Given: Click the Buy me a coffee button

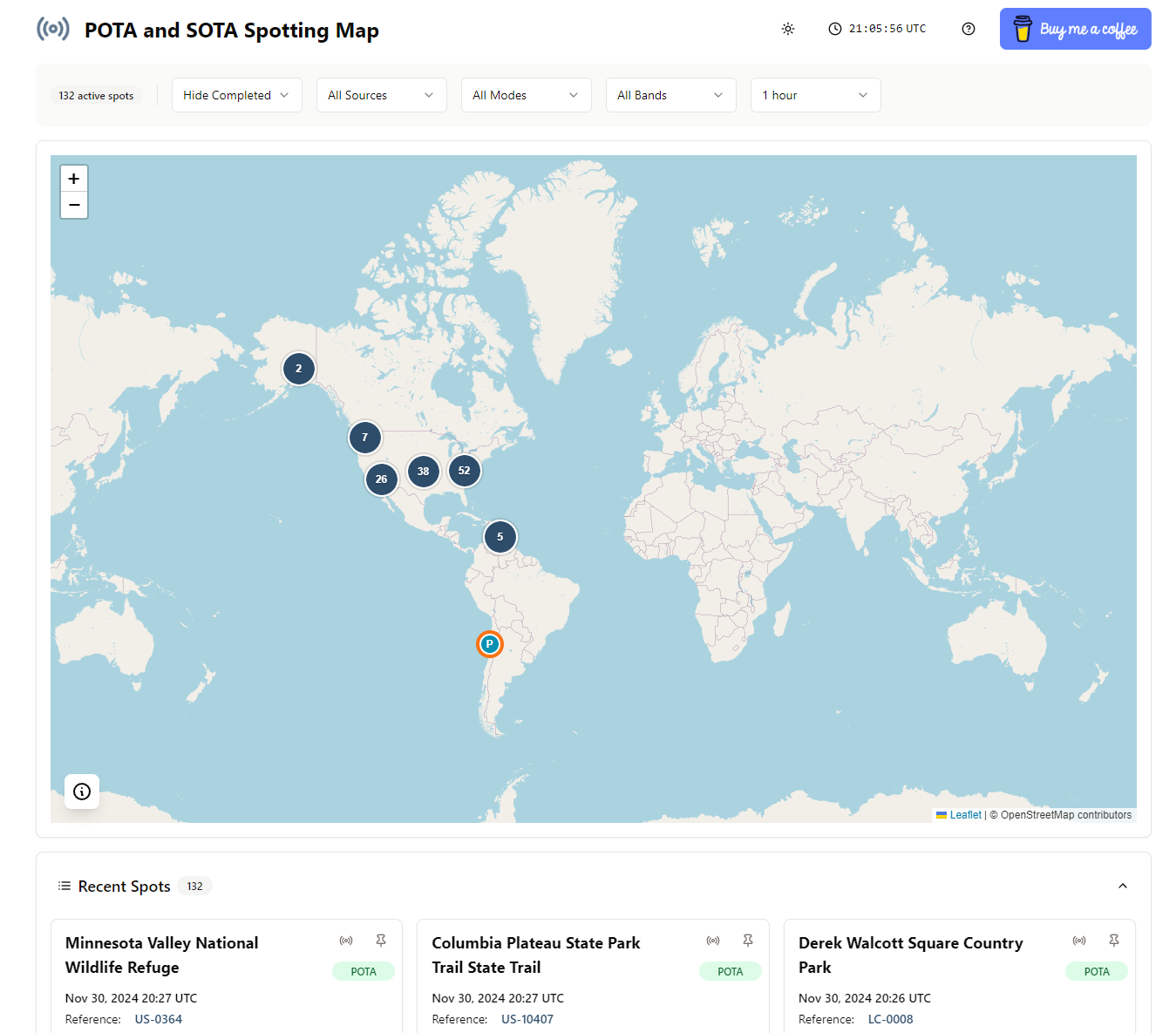Looking at the screenshot, I should click(x=1075, y=29).
